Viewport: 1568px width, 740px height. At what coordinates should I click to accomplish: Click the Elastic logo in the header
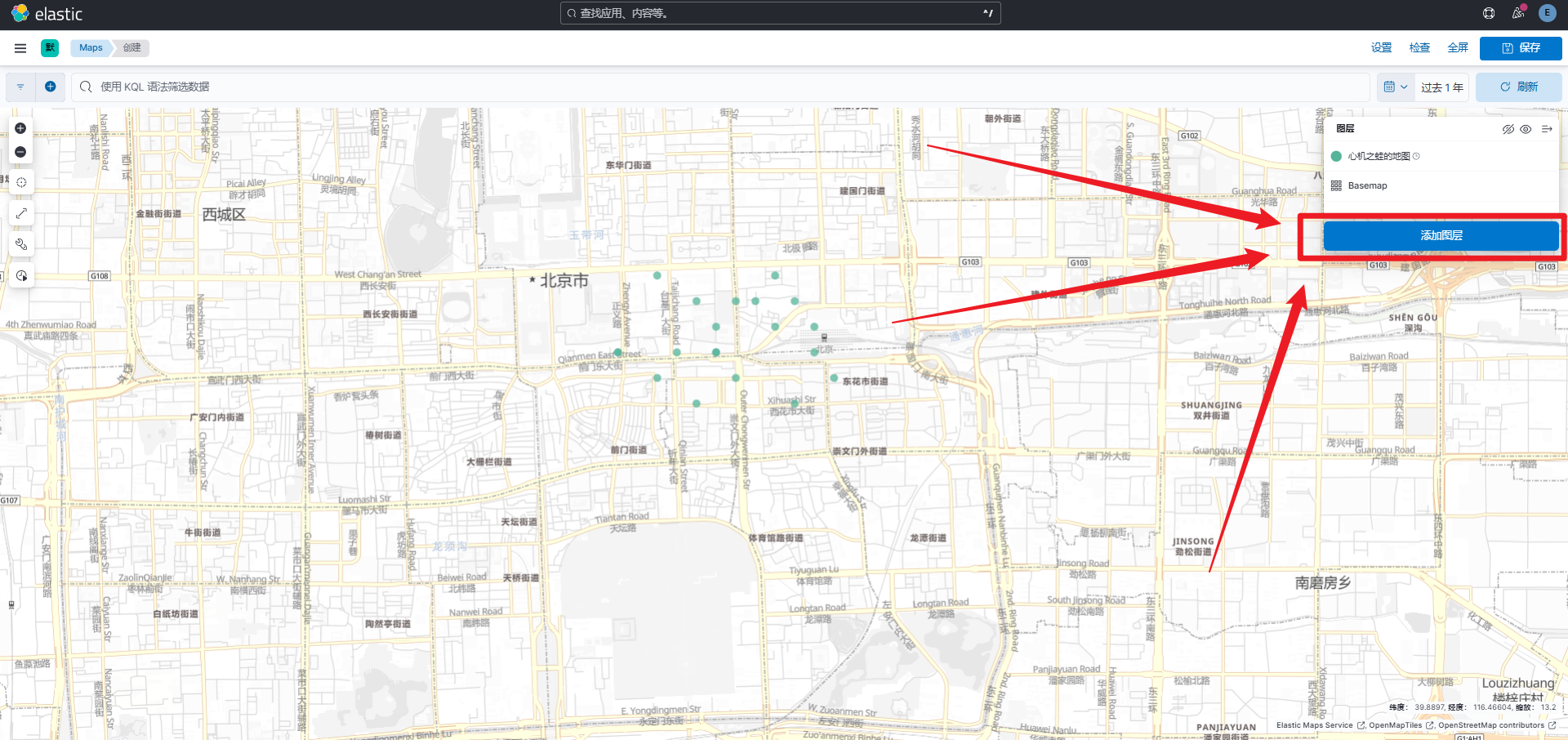(47, 14)
